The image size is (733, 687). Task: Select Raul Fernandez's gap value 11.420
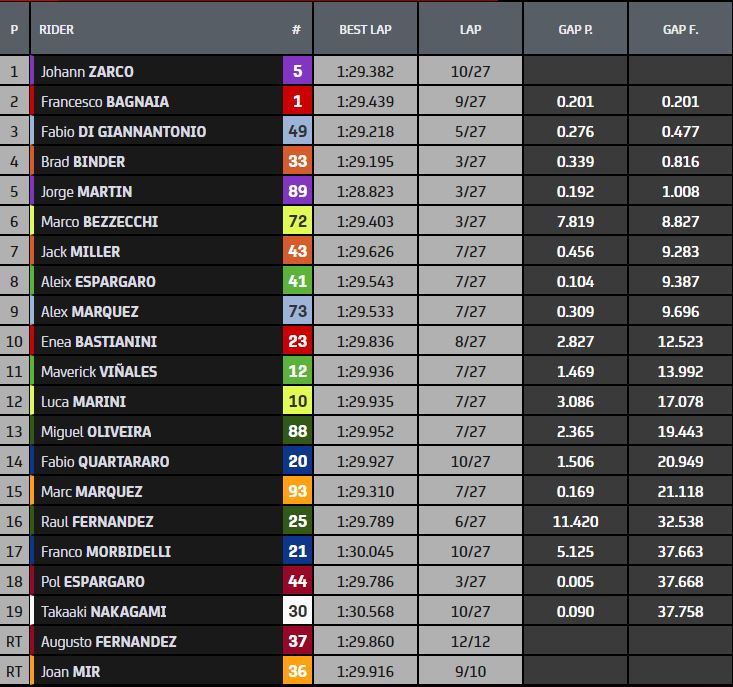pos(575,521)
